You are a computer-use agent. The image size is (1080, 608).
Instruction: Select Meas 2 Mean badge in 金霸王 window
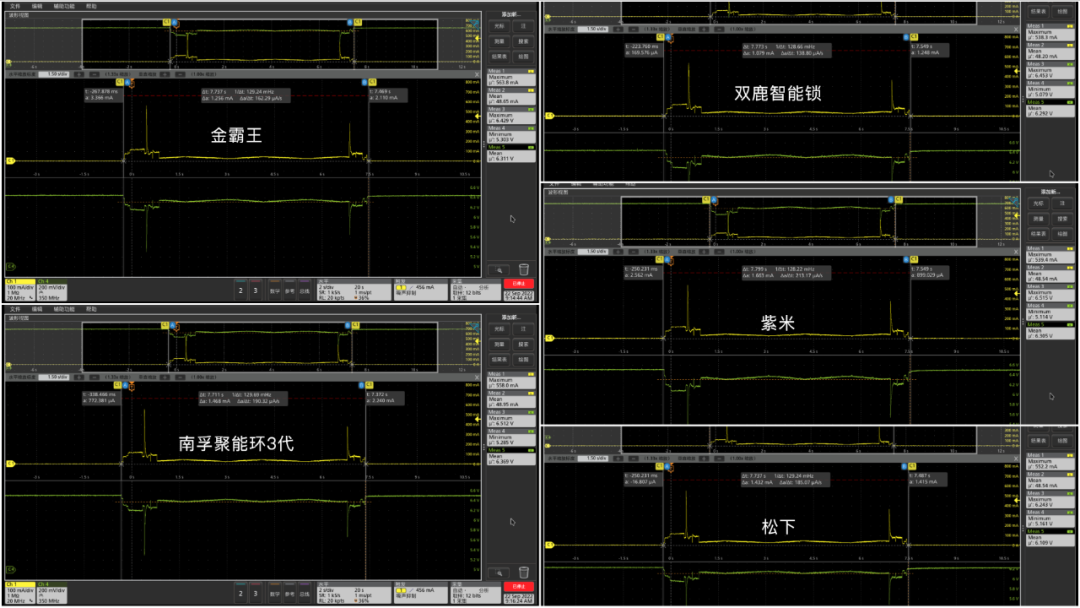[511, 96]
